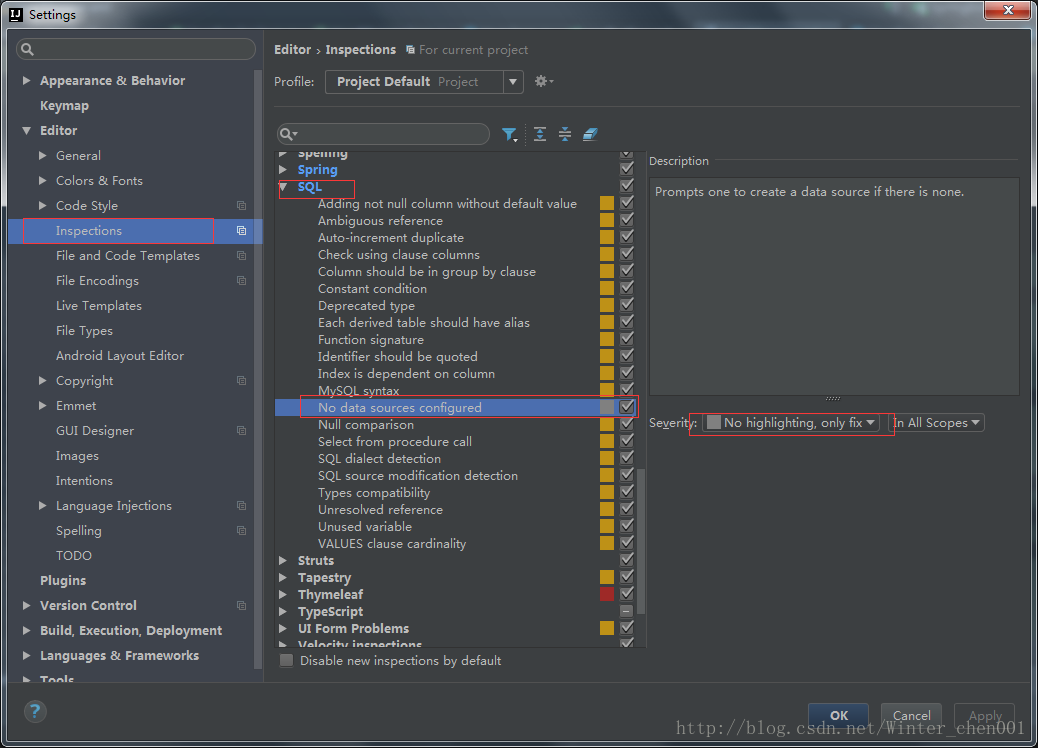Expand the Languages & Frameworks section
Viewport: 1038px width, 748px height.
26,655
